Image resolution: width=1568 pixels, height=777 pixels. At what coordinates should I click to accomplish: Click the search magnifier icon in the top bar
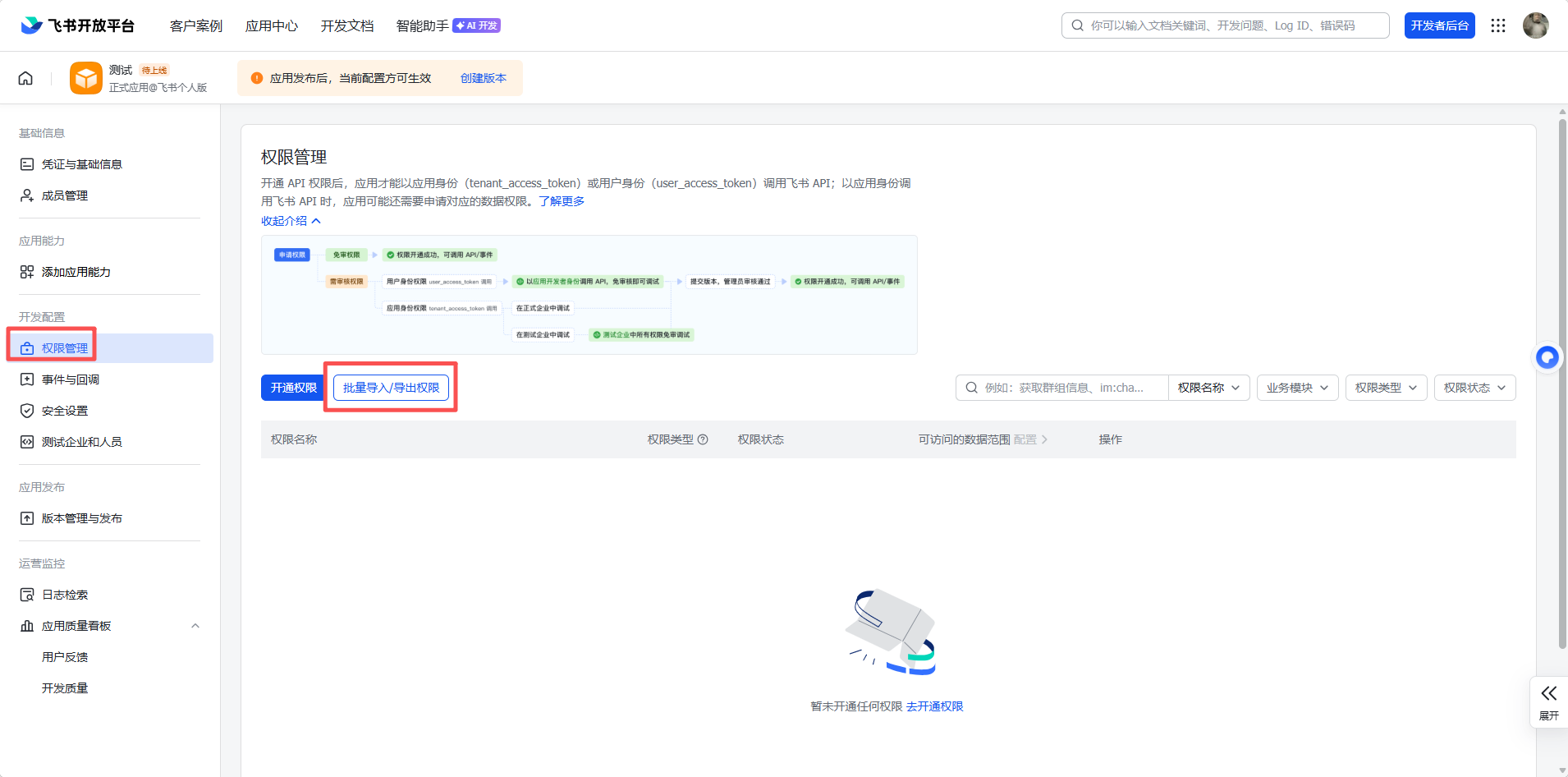[x=1077, y=25]
